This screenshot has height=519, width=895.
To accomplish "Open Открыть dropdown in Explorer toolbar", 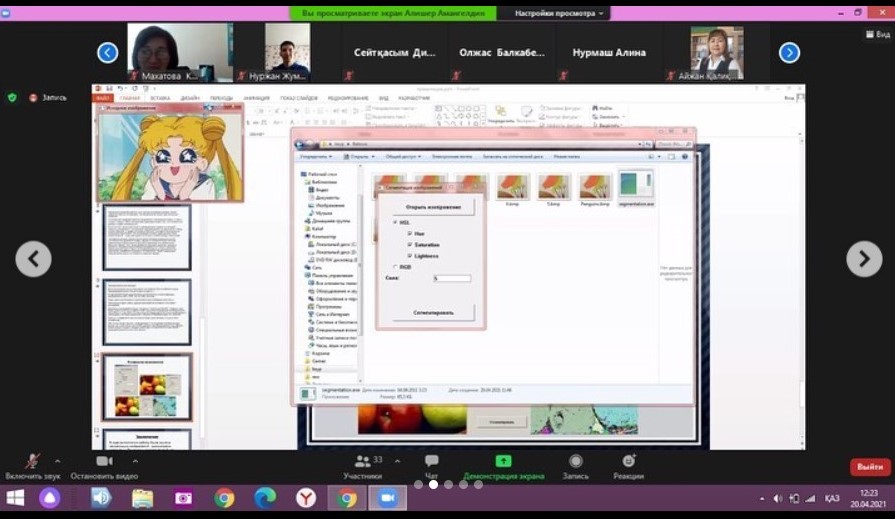I will click(x=359, y=156).
